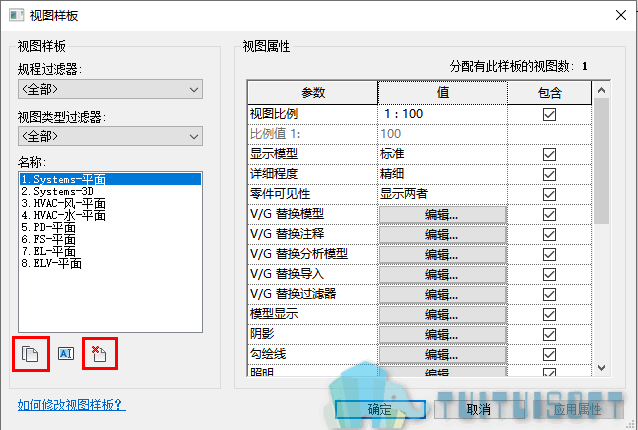
Task: Click 编辑 button for 阴影
Action: (x=443, y=334)
